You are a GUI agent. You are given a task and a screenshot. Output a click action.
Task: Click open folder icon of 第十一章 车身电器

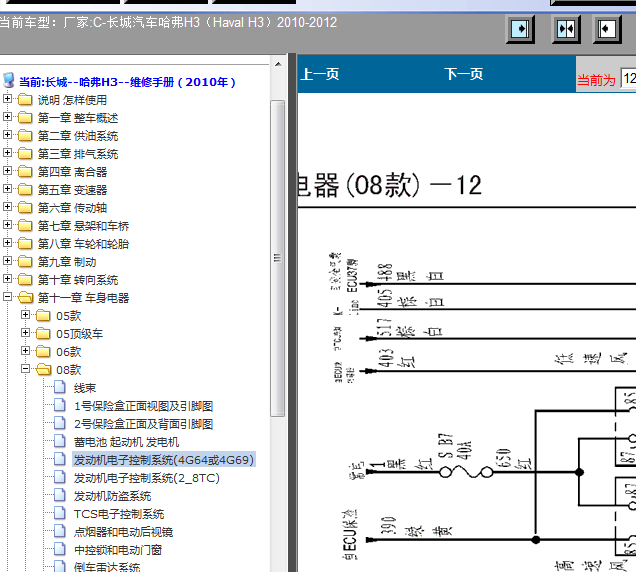[26, 297]
